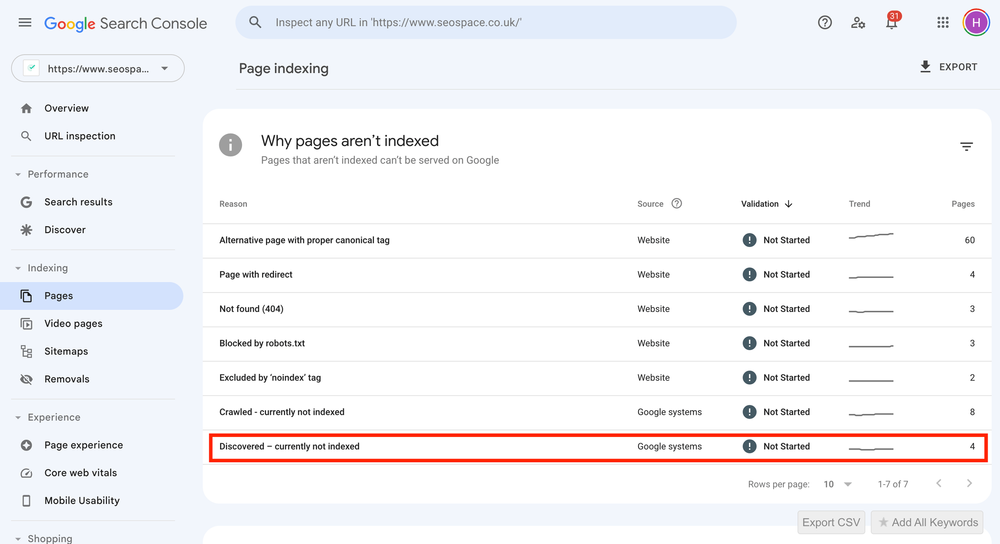Change rows per page dropdown

(837, 484)
